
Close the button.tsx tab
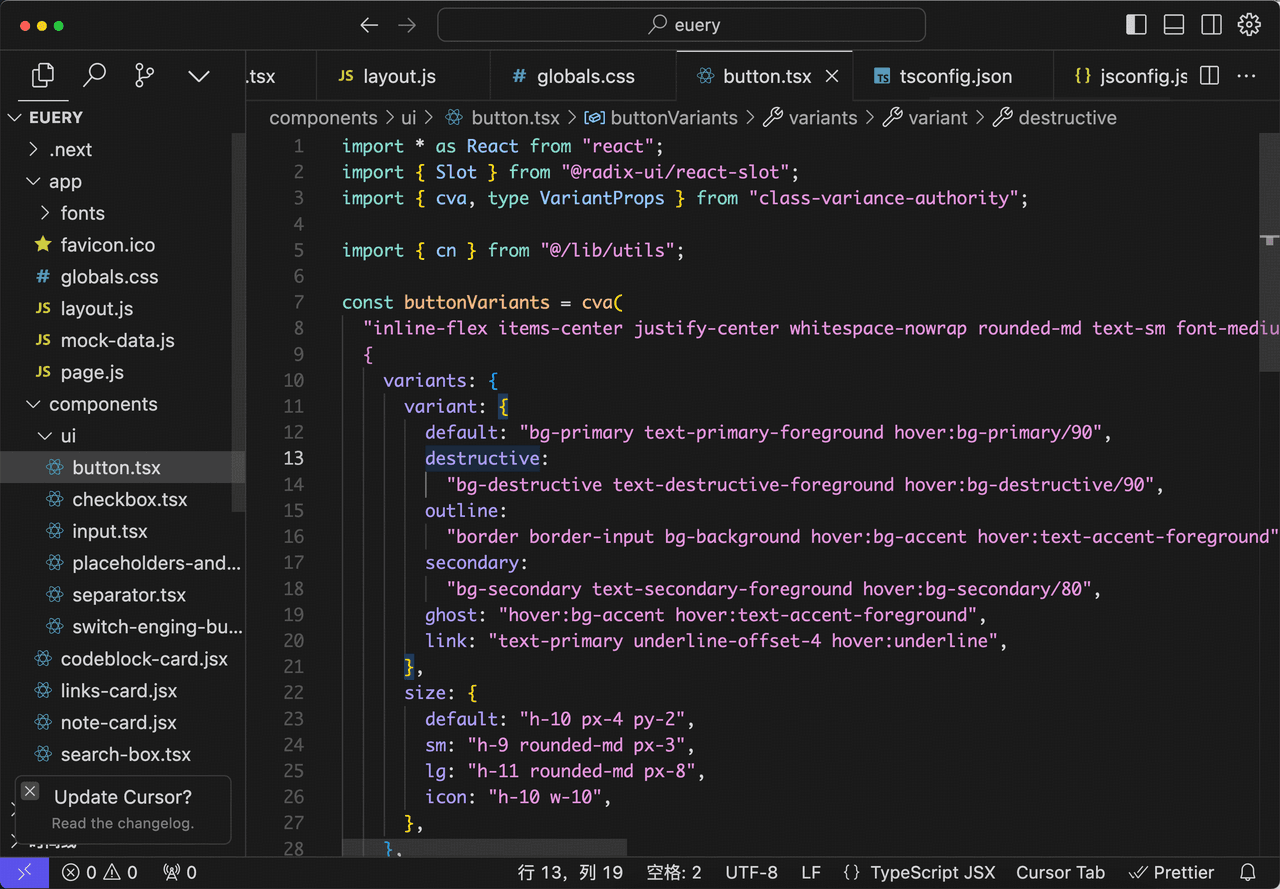tap(832, 76)
